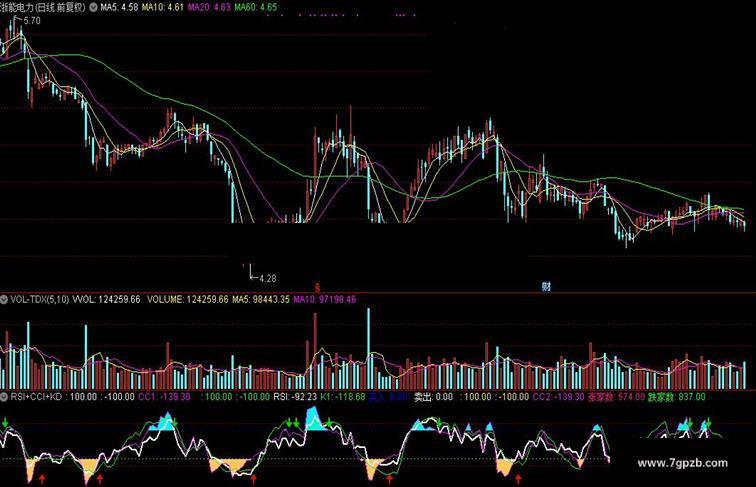The image size is (756, 487).
Task: Click the 4.28 low price marker
Action: (268, 279)
